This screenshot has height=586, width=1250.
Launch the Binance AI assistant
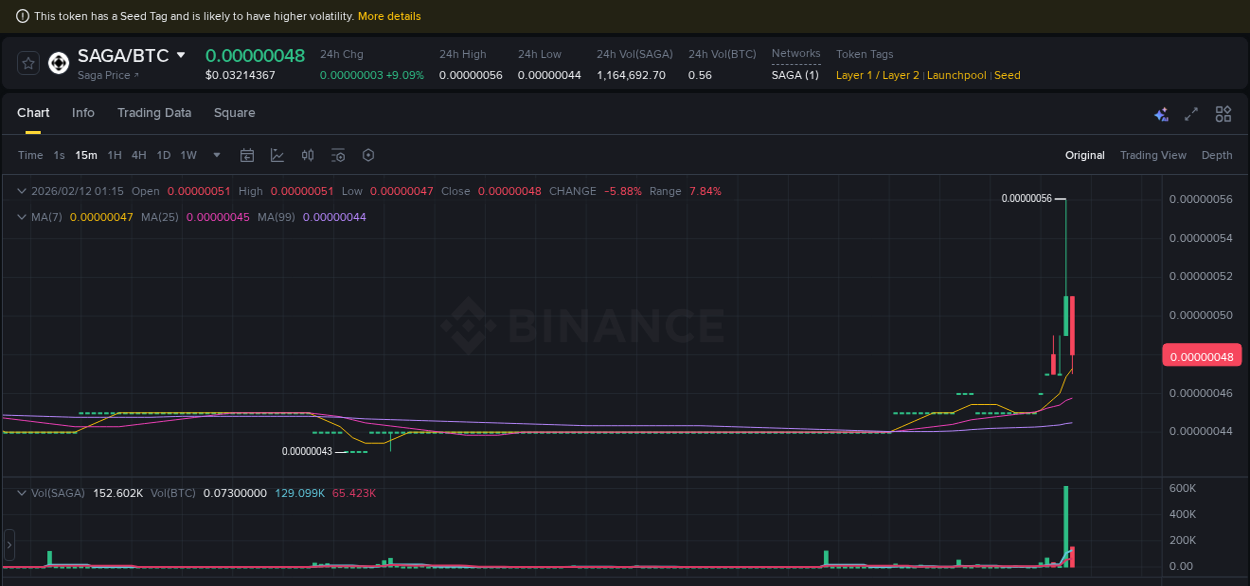tap(1161, 114)
